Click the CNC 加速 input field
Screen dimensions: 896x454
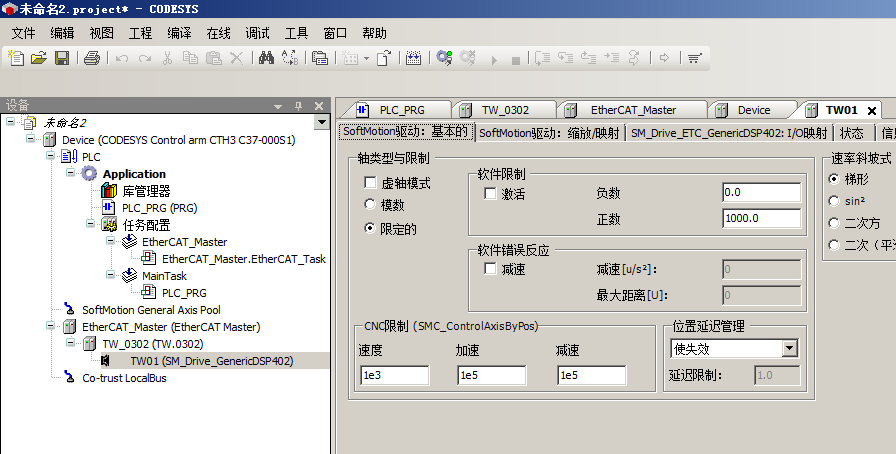(491, 375)
